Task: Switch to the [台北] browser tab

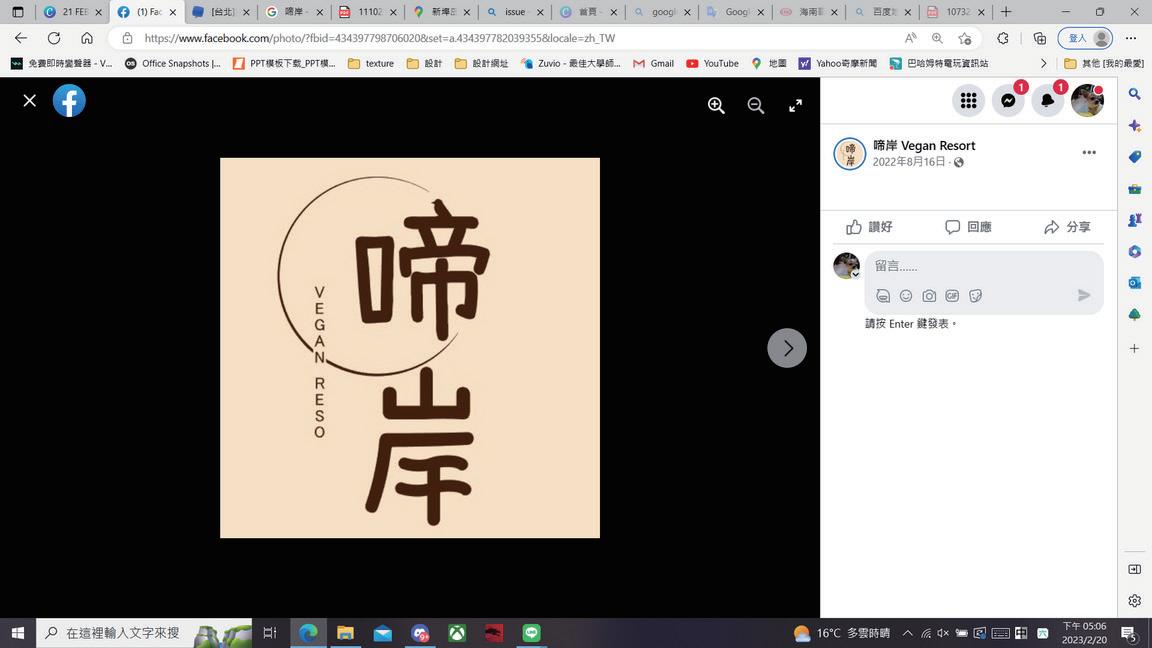Action: 220,12
